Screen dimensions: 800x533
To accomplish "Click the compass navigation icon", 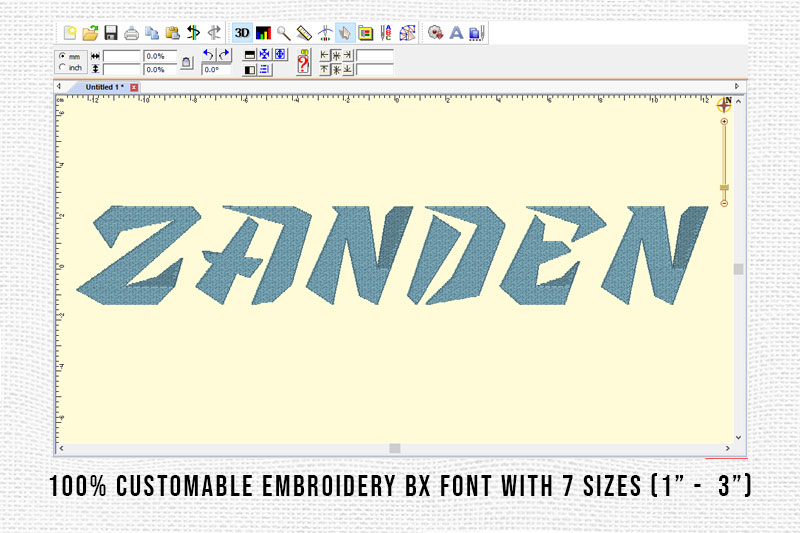I will pos(724,105).
